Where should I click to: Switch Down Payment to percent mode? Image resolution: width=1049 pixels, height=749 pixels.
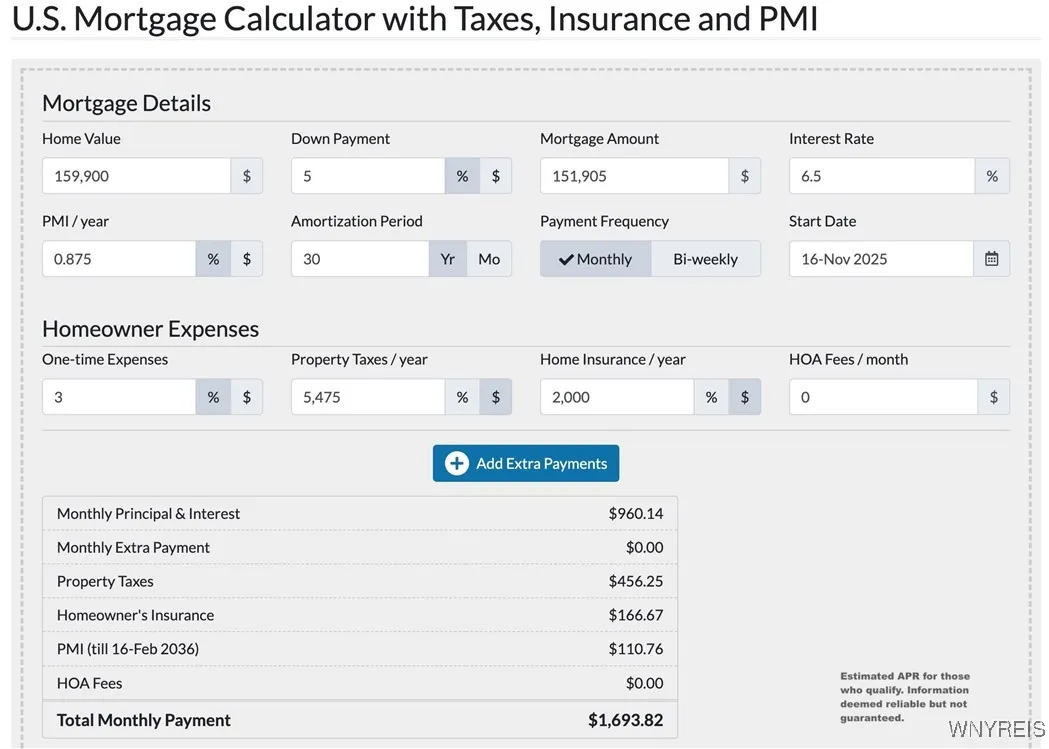coord(462,176)
